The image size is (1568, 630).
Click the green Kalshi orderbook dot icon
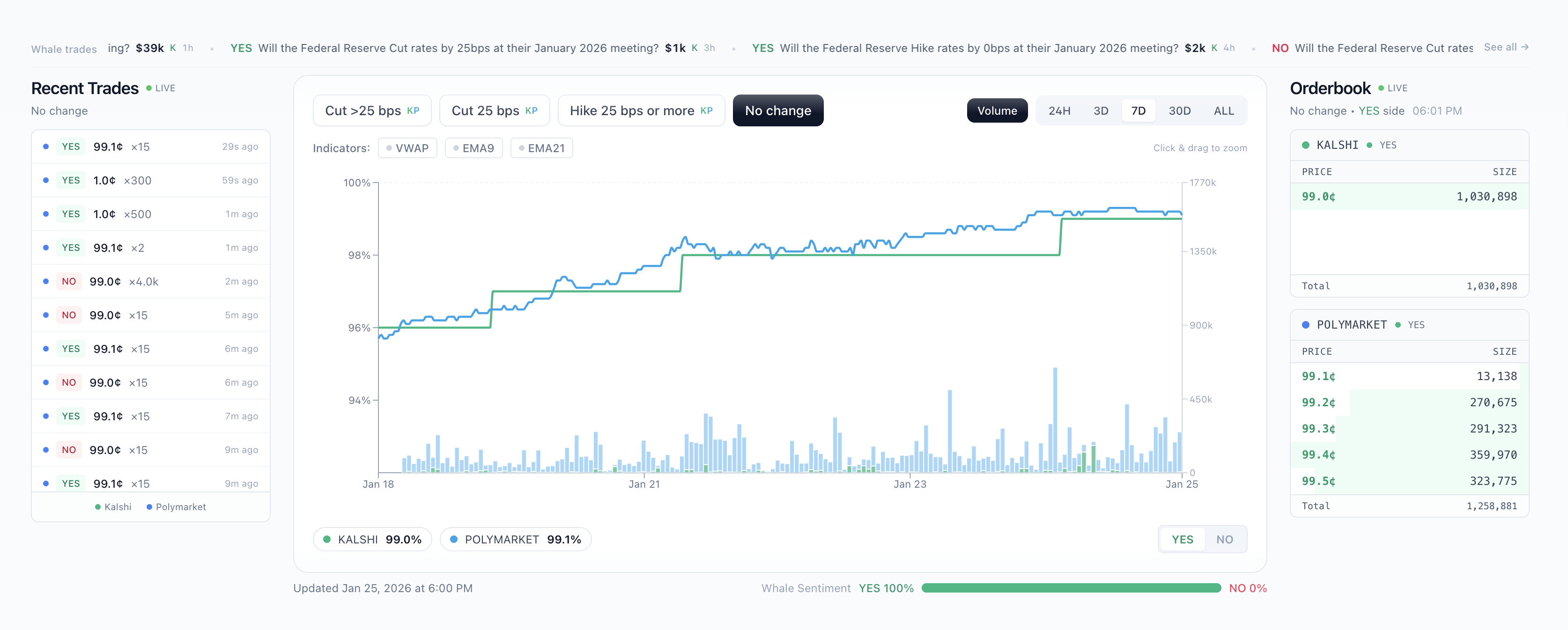click(x=1305, y=145)
